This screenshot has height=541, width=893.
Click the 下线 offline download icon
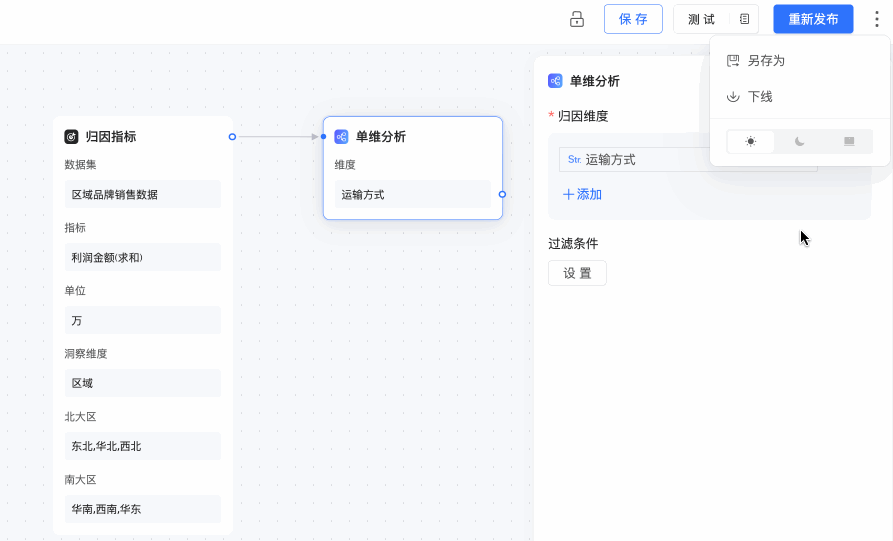pos(733,97)
